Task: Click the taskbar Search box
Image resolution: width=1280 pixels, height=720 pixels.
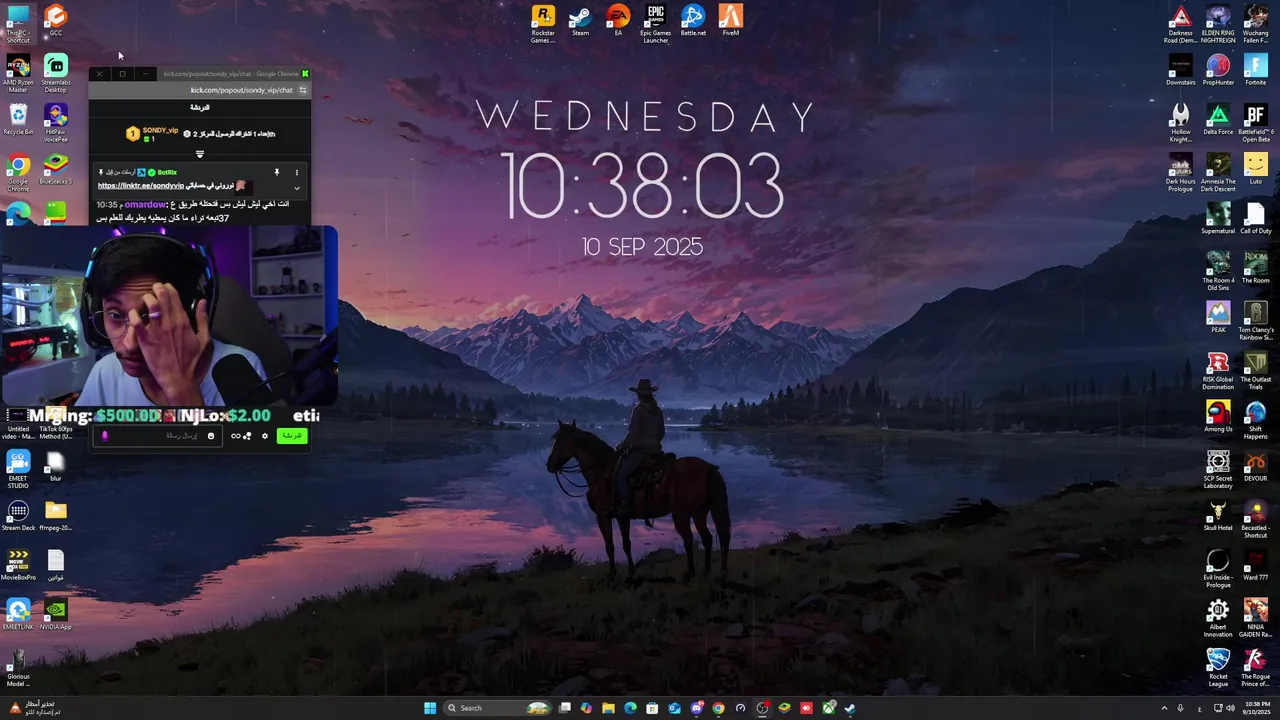Action: tap(498, 708)
